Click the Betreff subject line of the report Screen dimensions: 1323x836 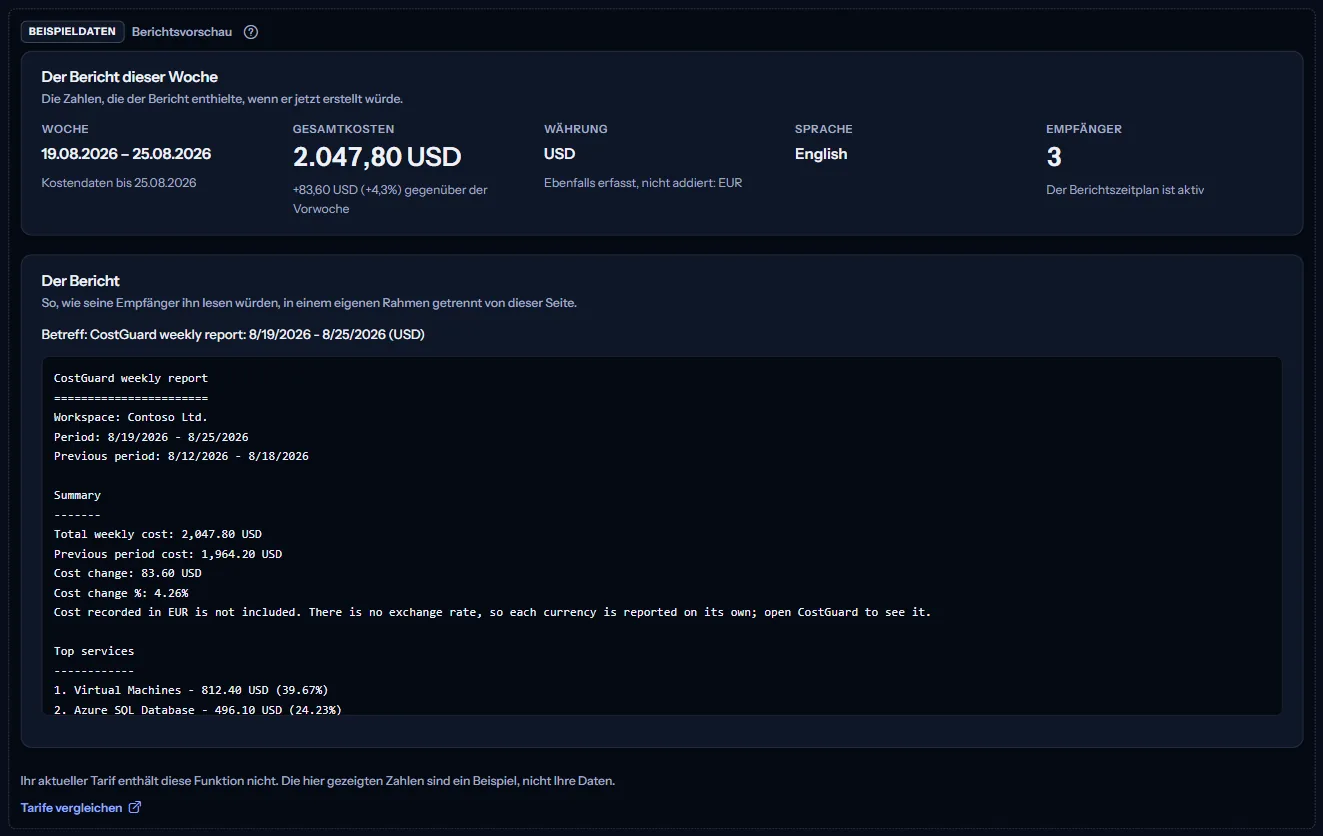233,335
